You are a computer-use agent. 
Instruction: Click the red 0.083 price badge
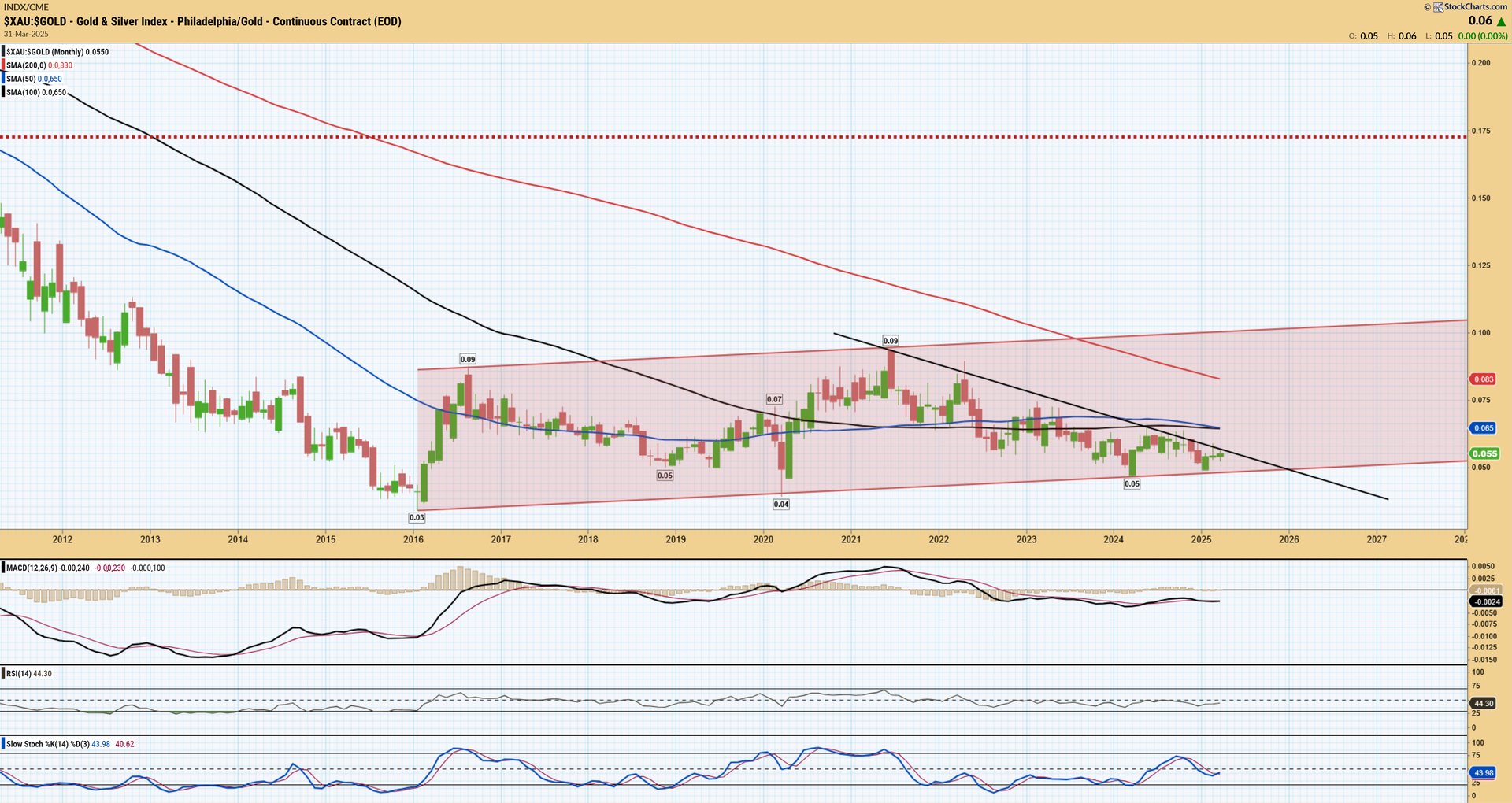pyautogui.click(x=1484, y=379)
